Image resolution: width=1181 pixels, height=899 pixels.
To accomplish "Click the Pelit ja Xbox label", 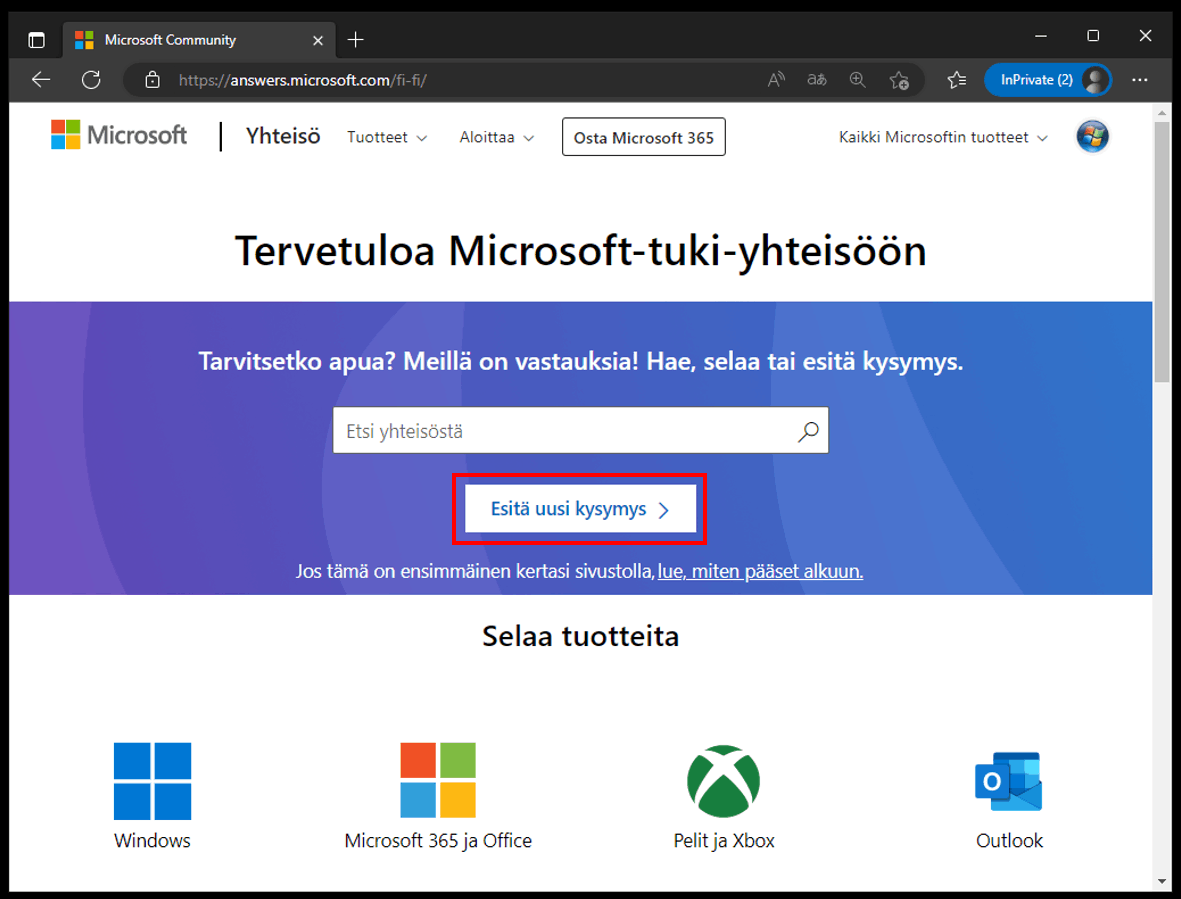I will [724, 840].
